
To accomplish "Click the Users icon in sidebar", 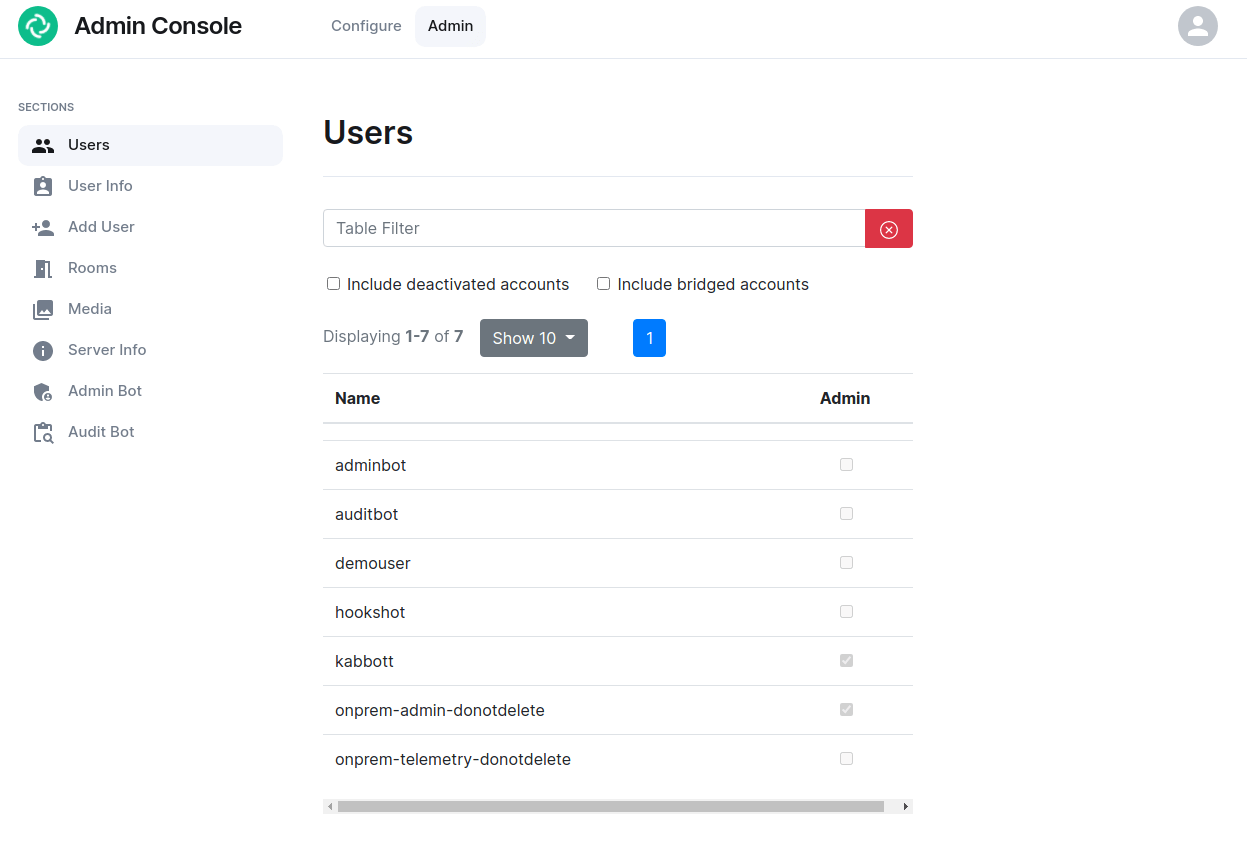I will click(42, 146).
